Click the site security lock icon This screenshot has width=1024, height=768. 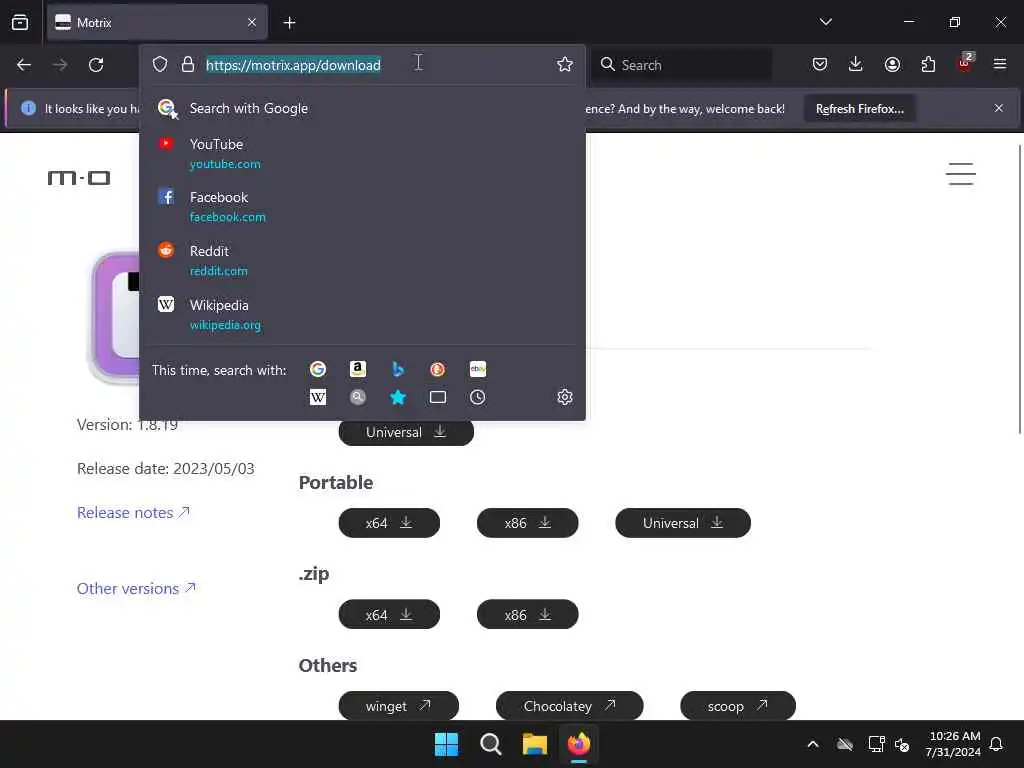tap(188, 64)
